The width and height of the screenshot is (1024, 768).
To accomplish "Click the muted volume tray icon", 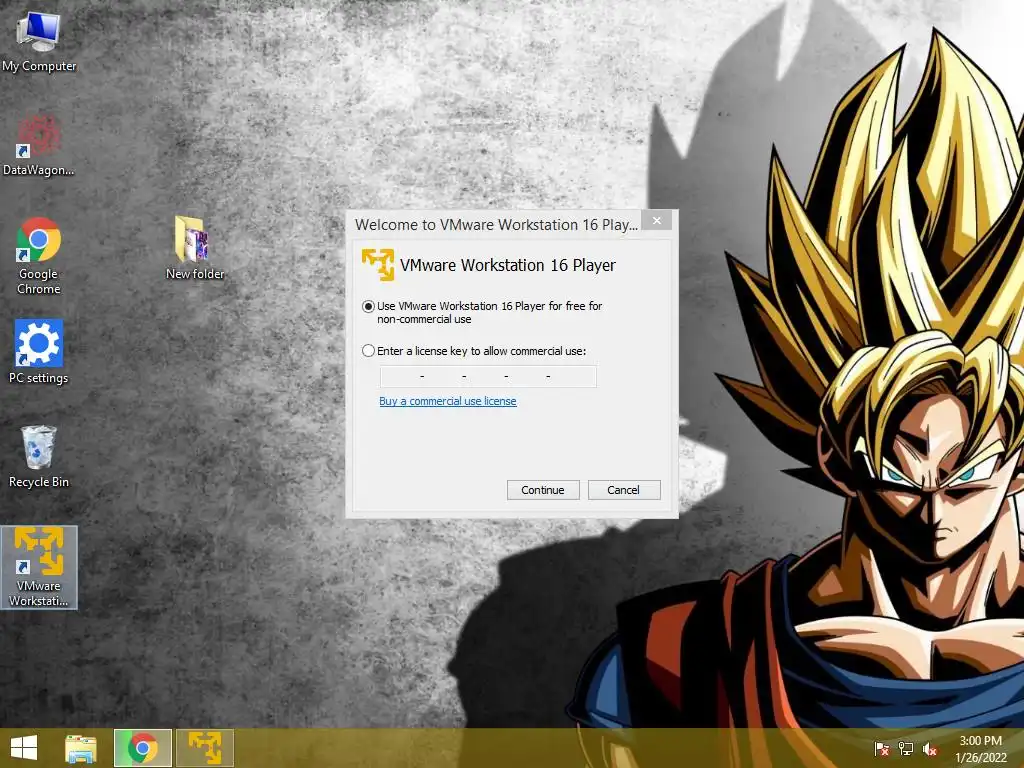I will click(930, 748).
